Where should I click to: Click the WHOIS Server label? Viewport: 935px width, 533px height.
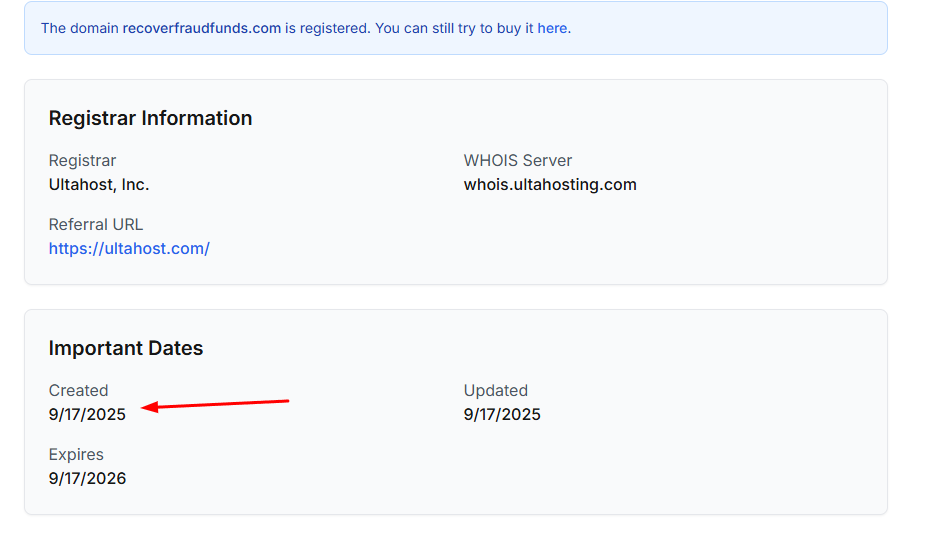coord(517,160)
